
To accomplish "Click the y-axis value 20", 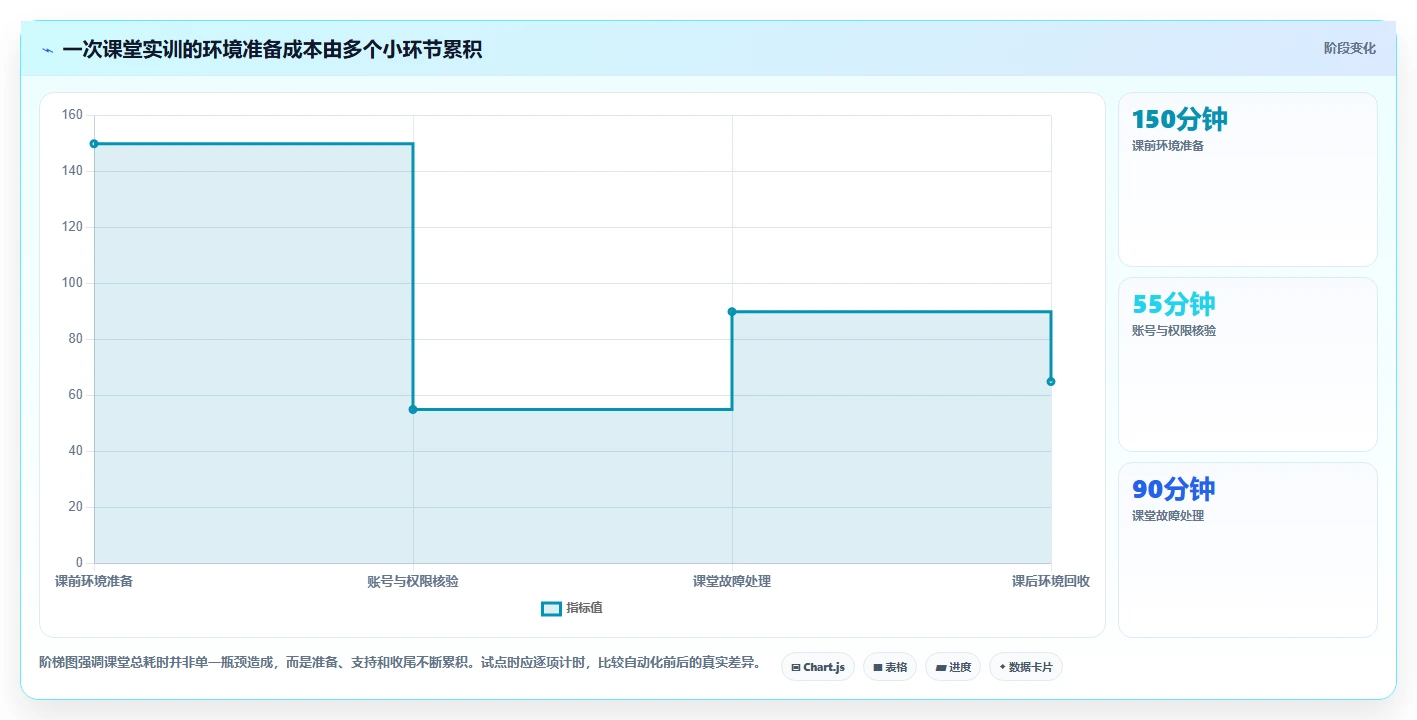I will (x=76, y=507).
